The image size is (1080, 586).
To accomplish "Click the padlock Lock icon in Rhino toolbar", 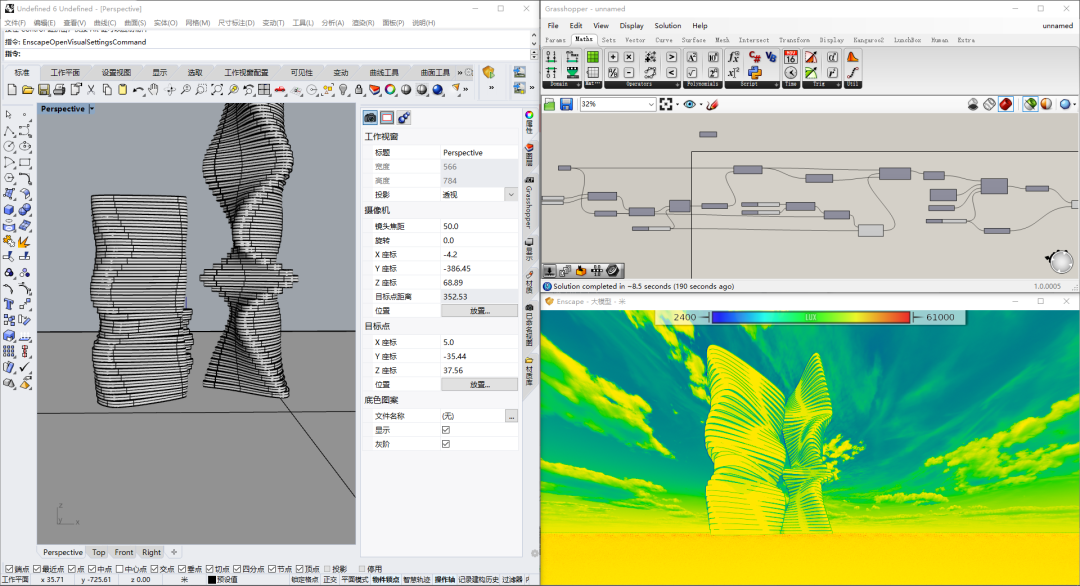I will pos(359,90).
